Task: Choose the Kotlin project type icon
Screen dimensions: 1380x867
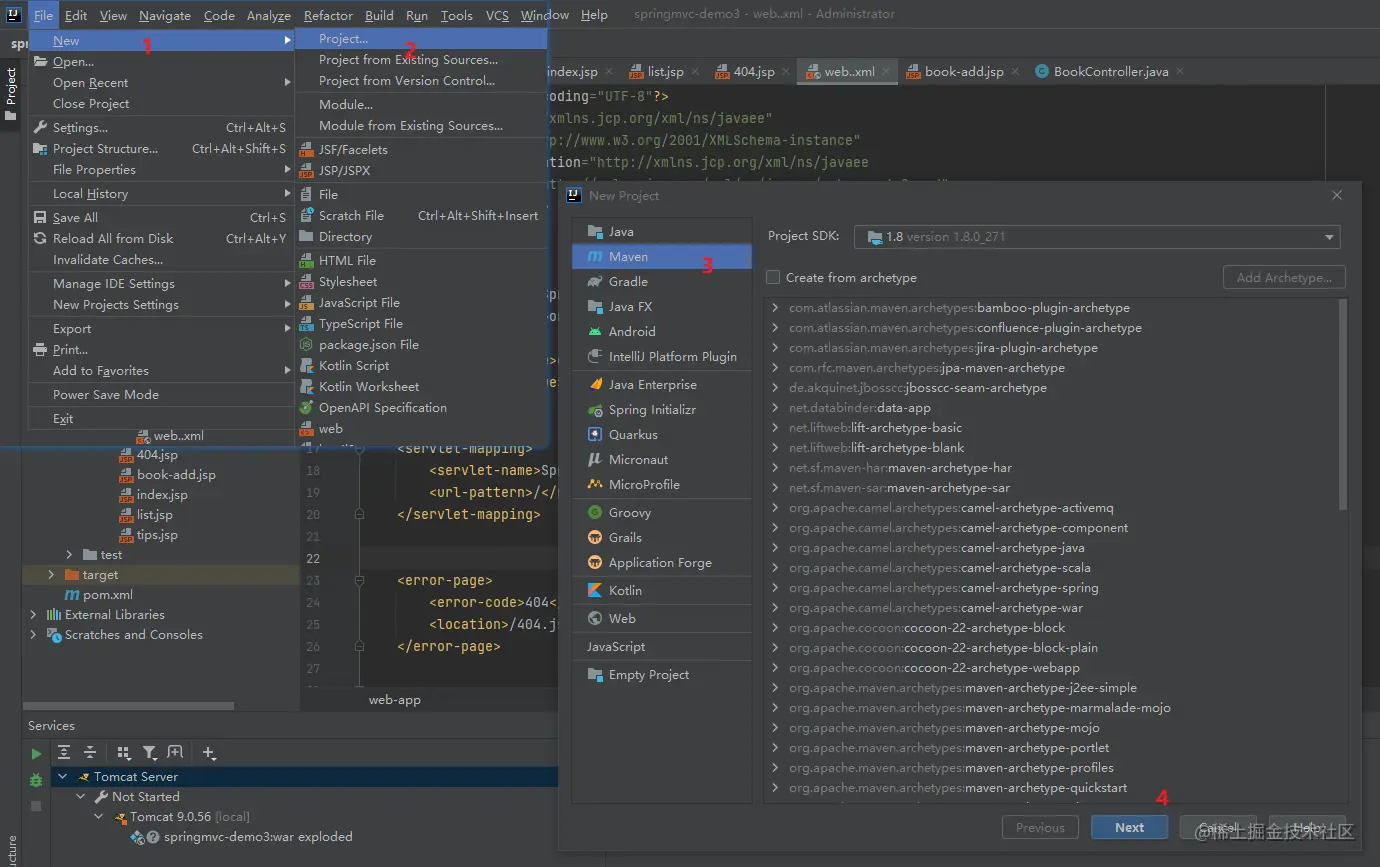Action: [595, 591]
